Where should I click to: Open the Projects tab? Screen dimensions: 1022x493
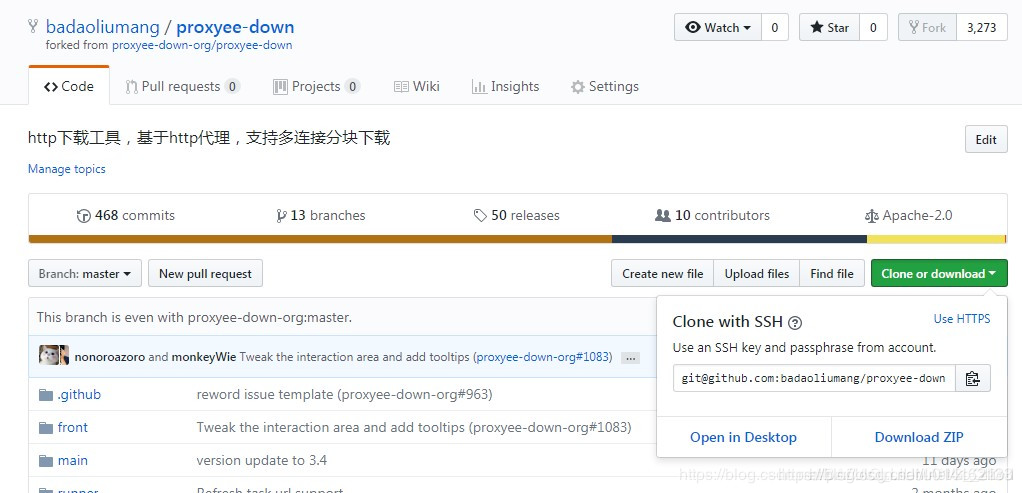316,86
